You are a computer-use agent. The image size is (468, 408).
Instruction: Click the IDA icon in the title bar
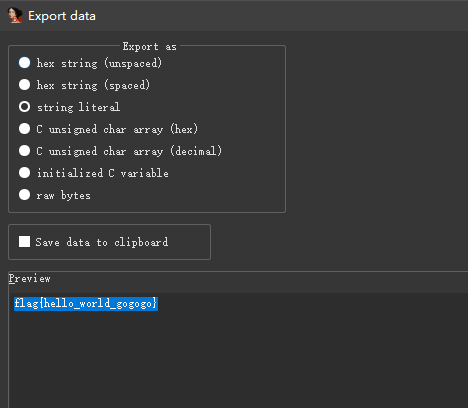tap(15, 15)
